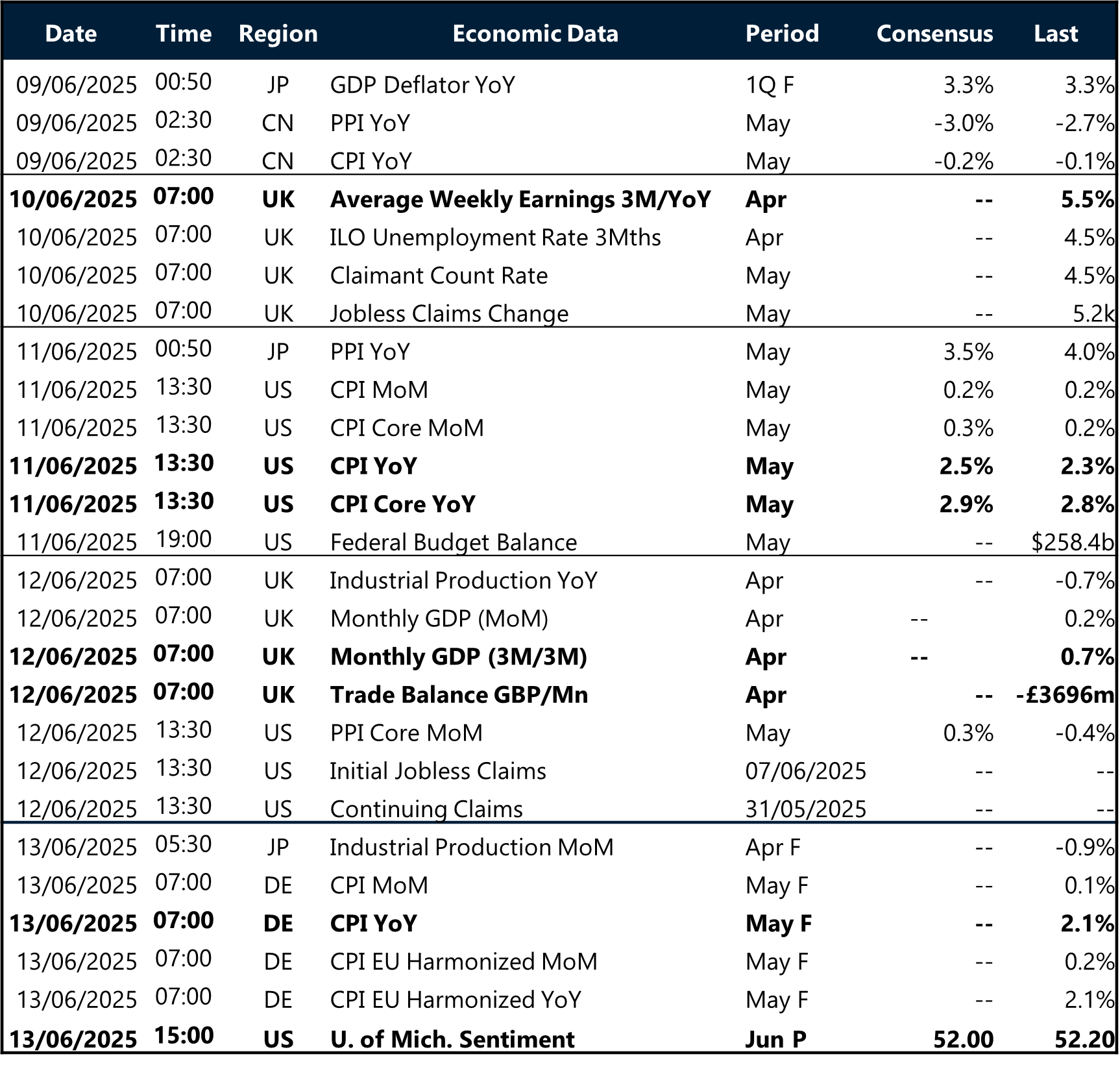Click the Federal Budget Balance entry
This screenshot has width=1120, height=1067.
453,542
